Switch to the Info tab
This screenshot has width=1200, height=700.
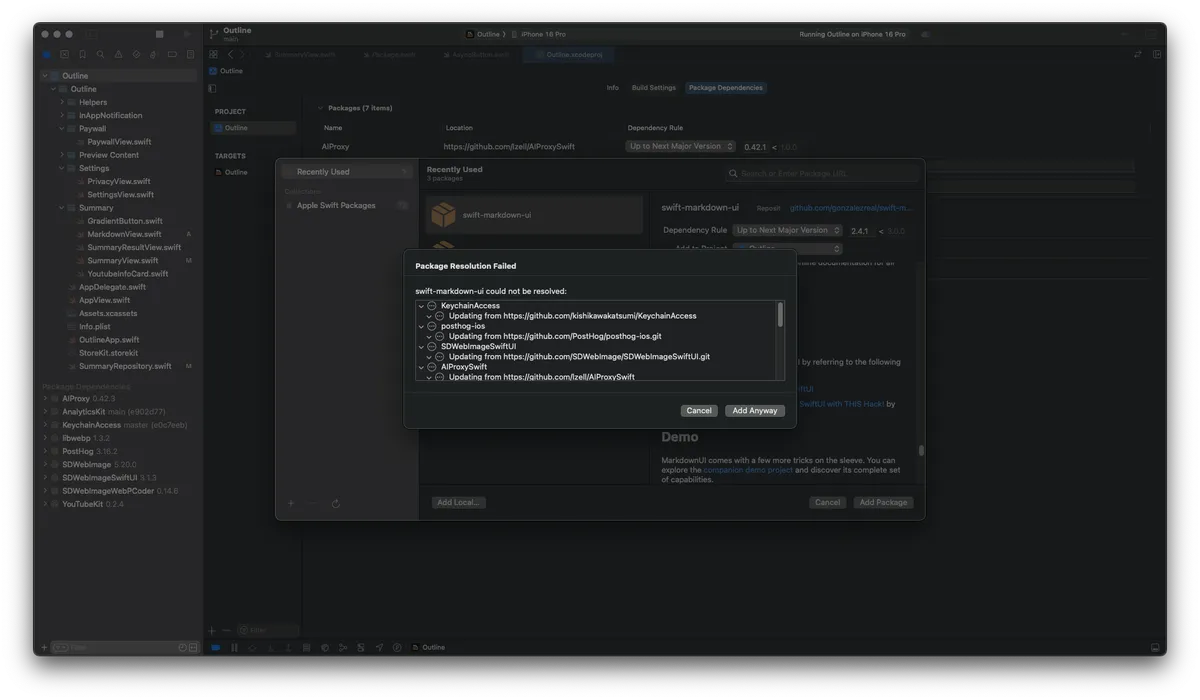point(613,88)
